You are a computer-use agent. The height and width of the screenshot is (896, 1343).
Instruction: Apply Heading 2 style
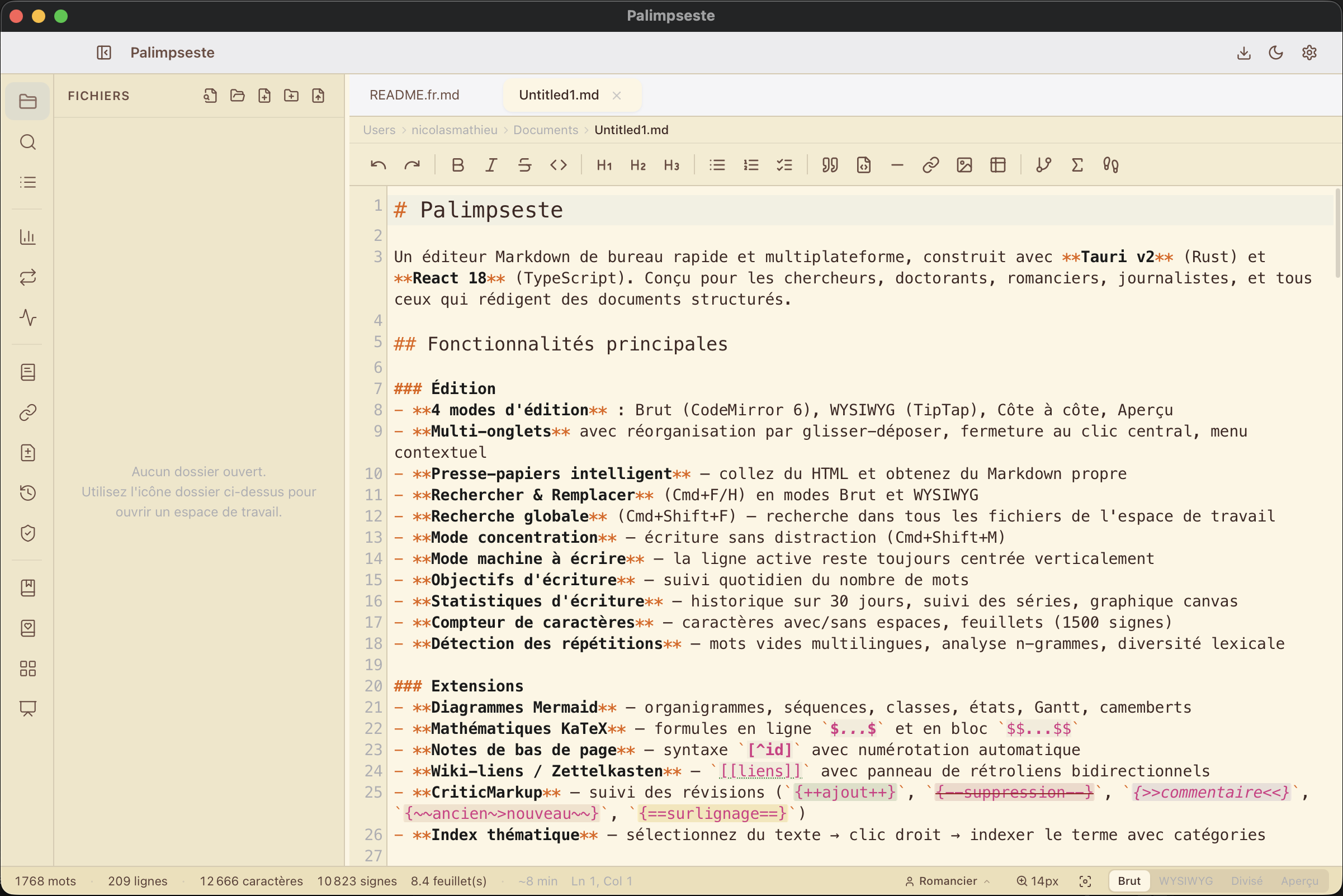pyautogui.click(x=638, y=165)
